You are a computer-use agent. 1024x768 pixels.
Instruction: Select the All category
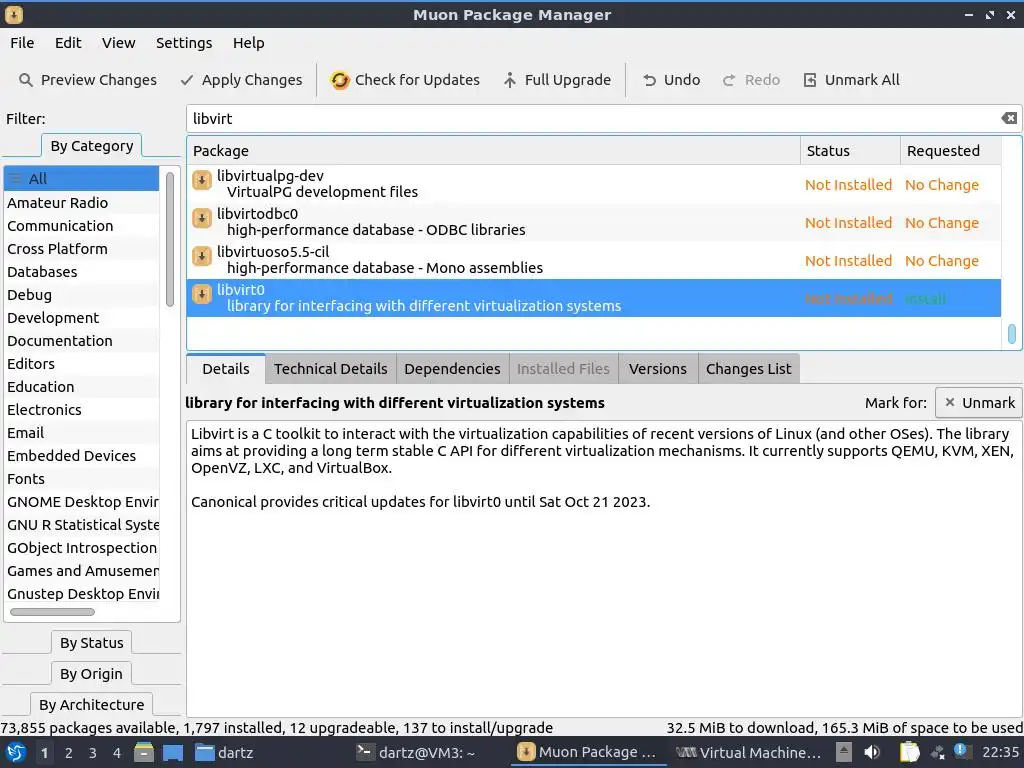point(82,178)
